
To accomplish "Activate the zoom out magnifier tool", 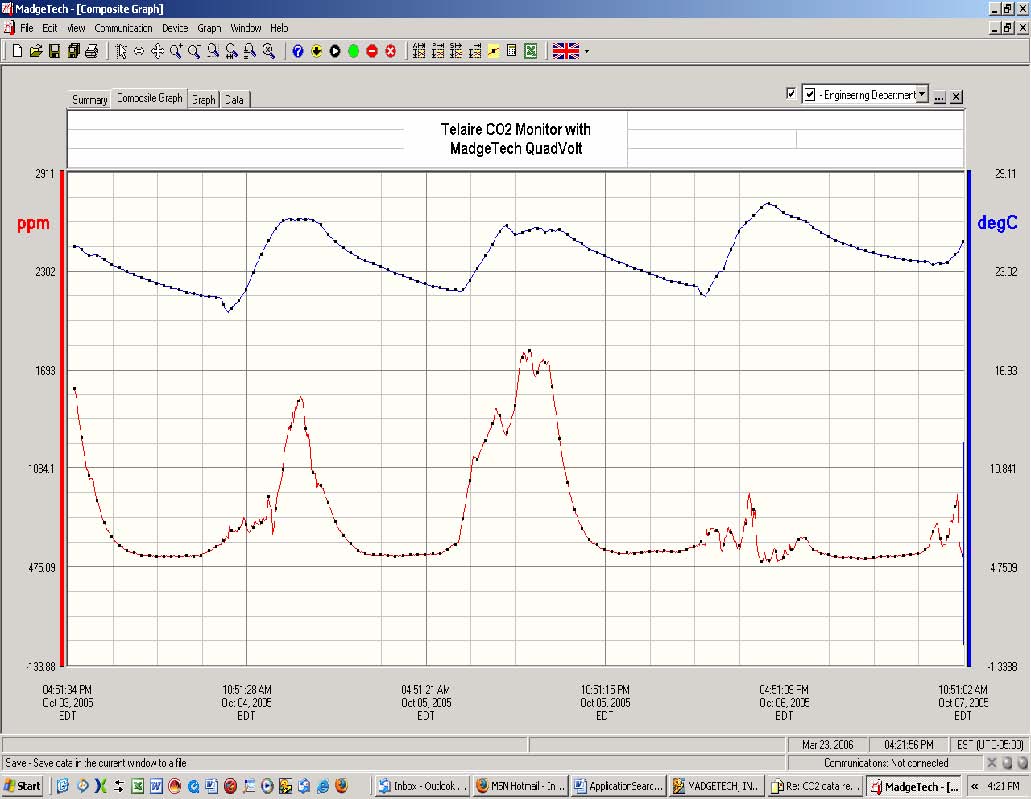I will [194, 51].
